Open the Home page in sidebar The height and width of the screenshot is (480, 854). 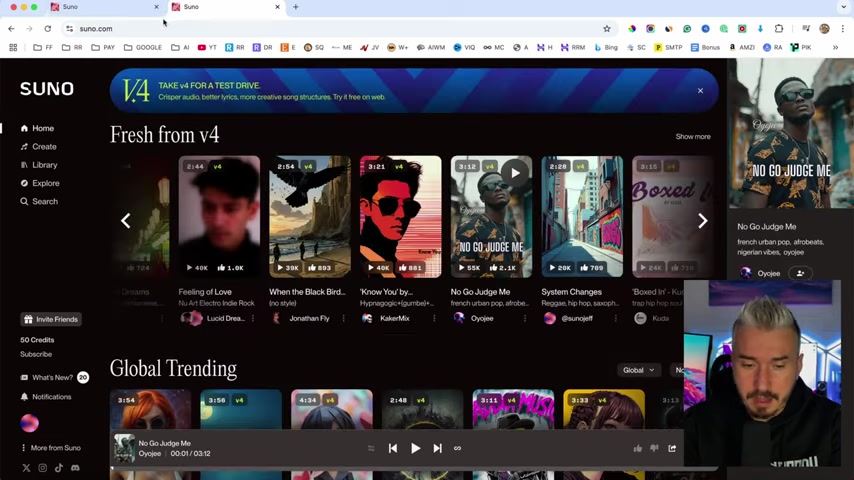[37, 128]
